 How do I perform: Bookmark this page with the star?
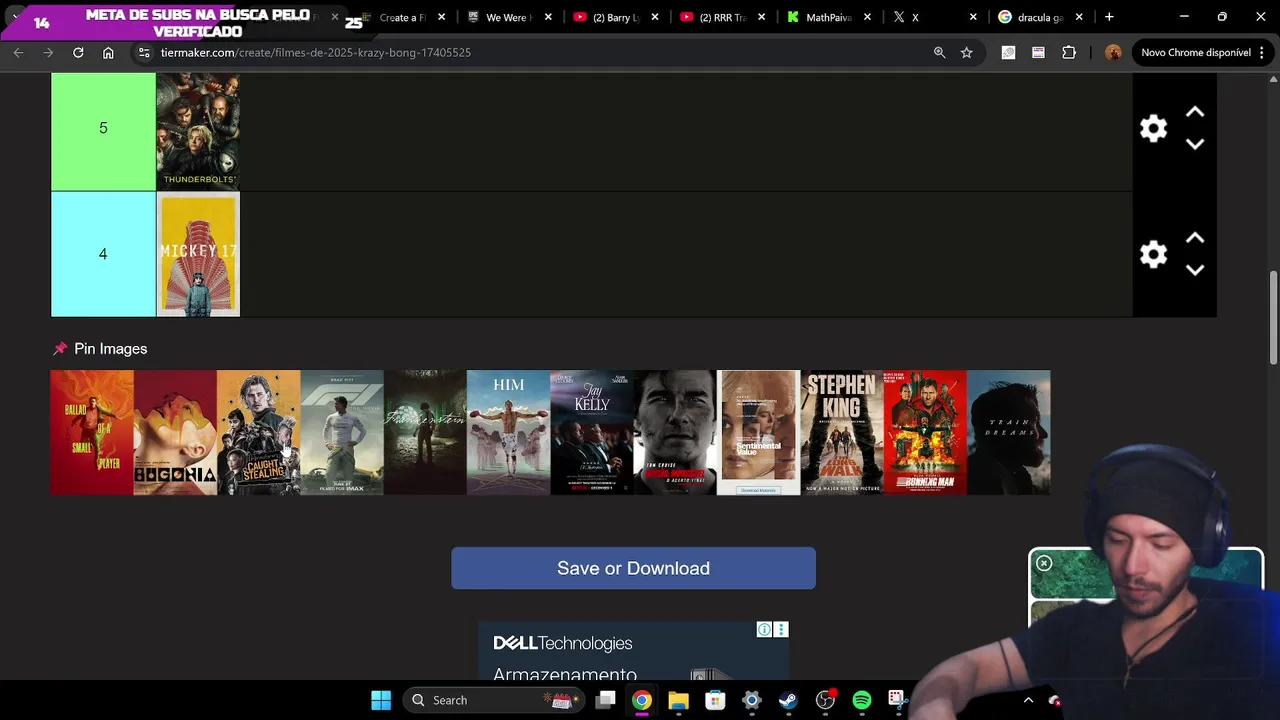click(x=966, y=52)
